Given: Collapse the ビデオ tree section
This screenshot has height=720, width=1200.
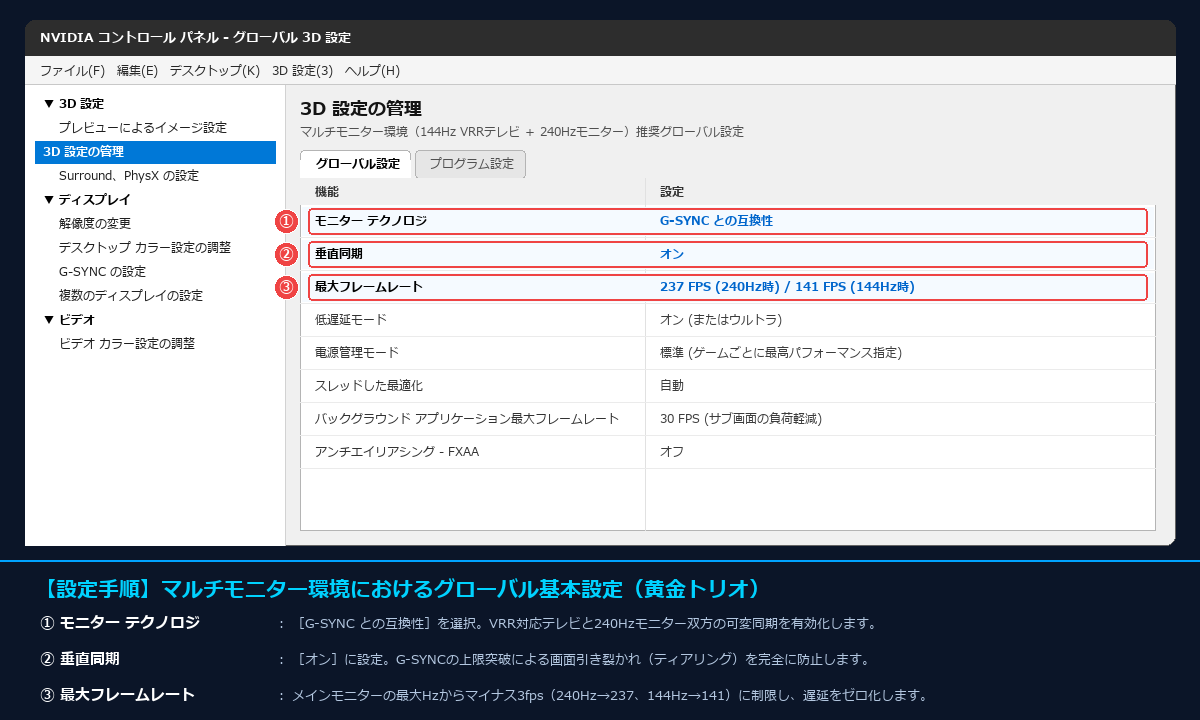Looking at the screenshot, I should 49,320.
